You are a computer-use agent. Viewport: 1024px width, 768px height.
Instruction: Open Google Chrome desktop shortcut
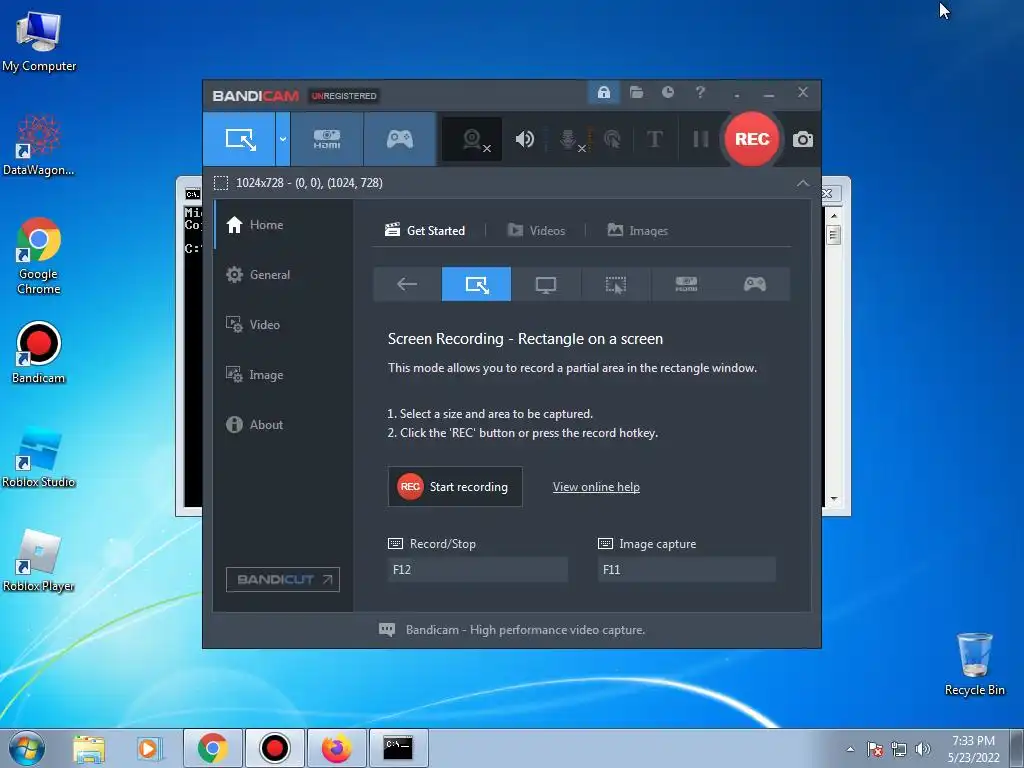tap(39, 256)
